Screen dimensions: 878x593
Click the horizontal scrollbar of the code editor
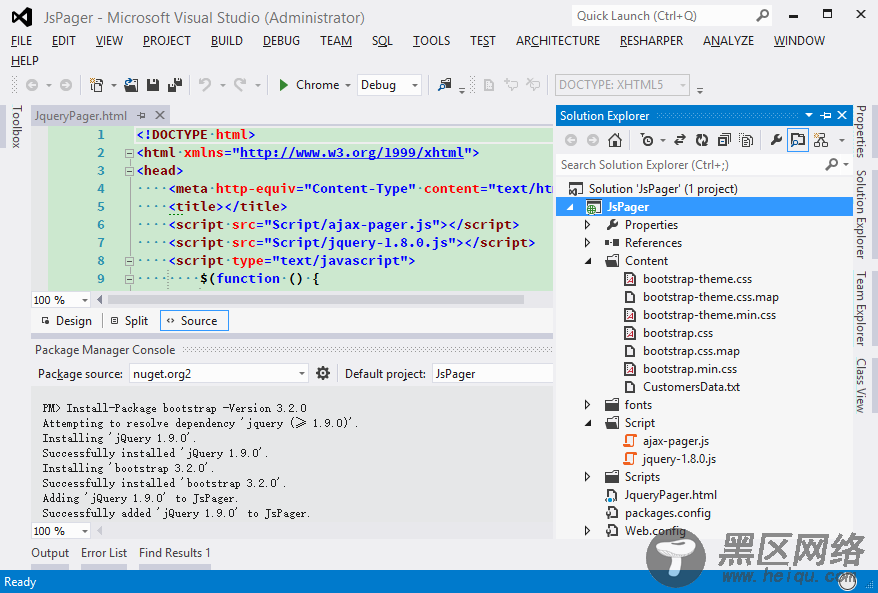(316, 300)
